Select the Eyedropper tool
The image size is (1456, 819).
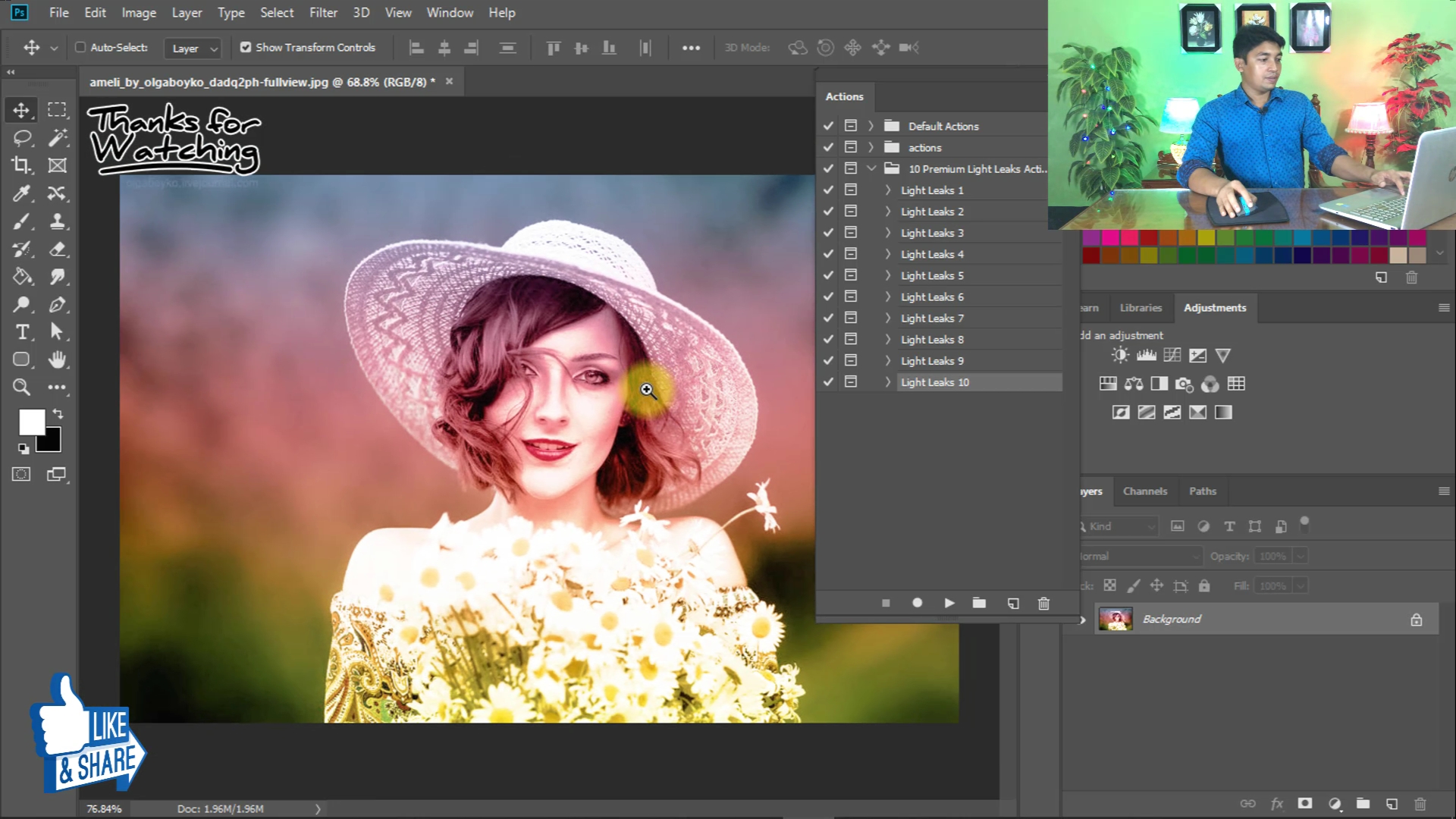21,193
